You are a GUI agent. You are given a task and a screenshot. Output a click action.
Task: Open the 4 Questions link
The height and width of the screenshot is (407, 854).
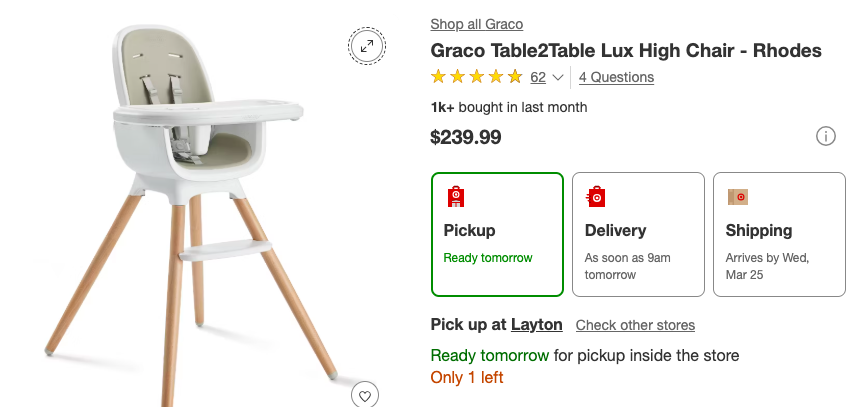(616, 77)
